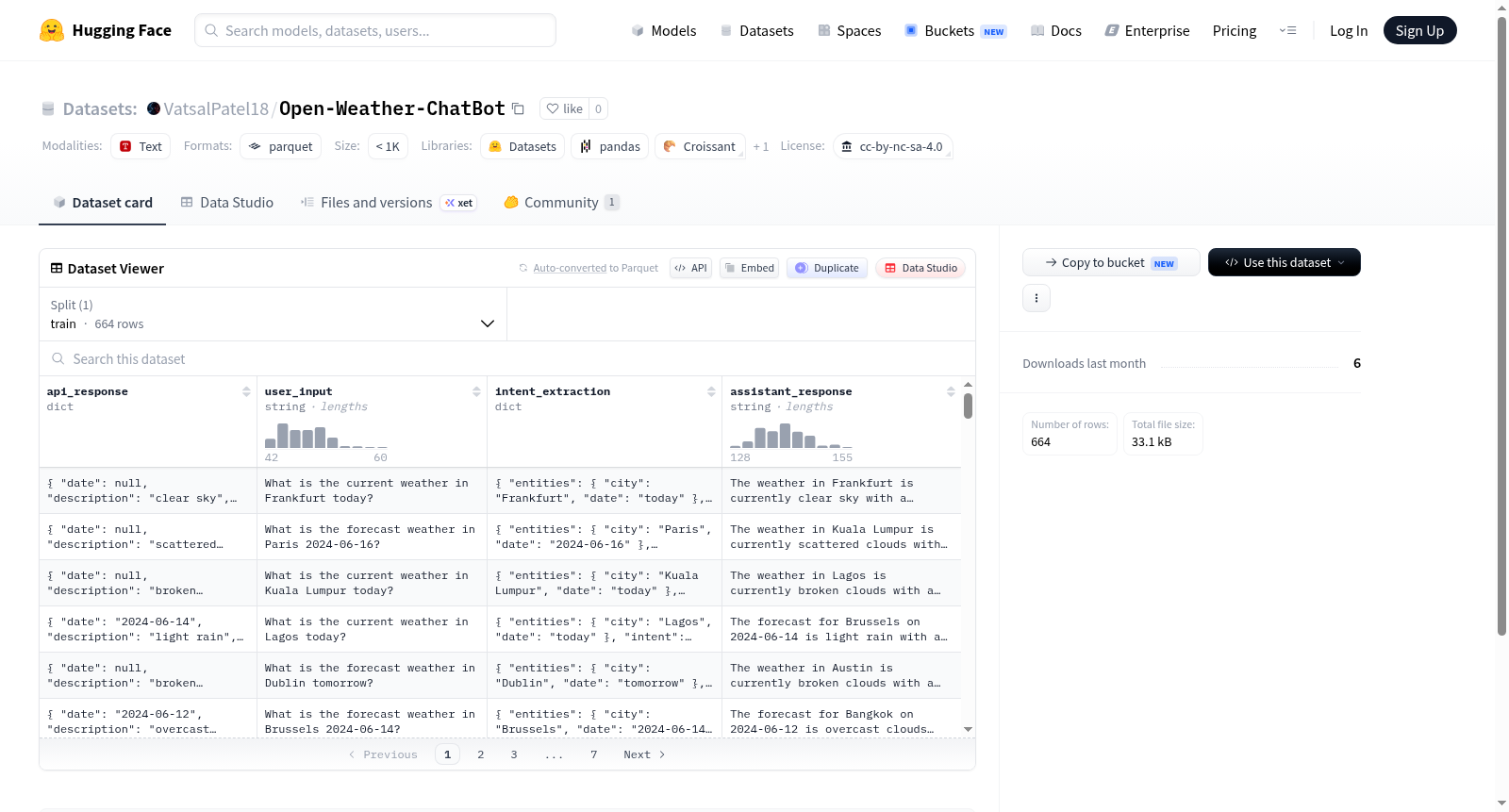Click the table scroll down arrow
The height and width of the screenshot is (812, 1509).
point(968,729)
